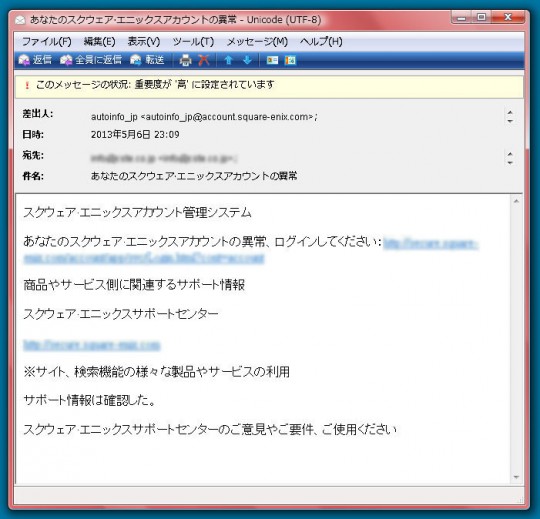The image size is (540, 519).
Task: Click text サポート情報は確認した。
Action: [x=89, y=400]
